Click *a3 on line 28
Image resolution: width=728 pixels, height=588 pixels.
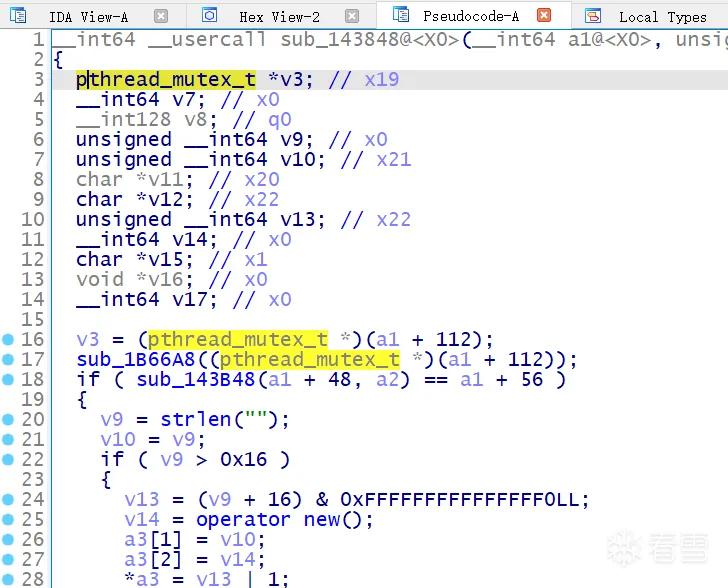(142, 579)
